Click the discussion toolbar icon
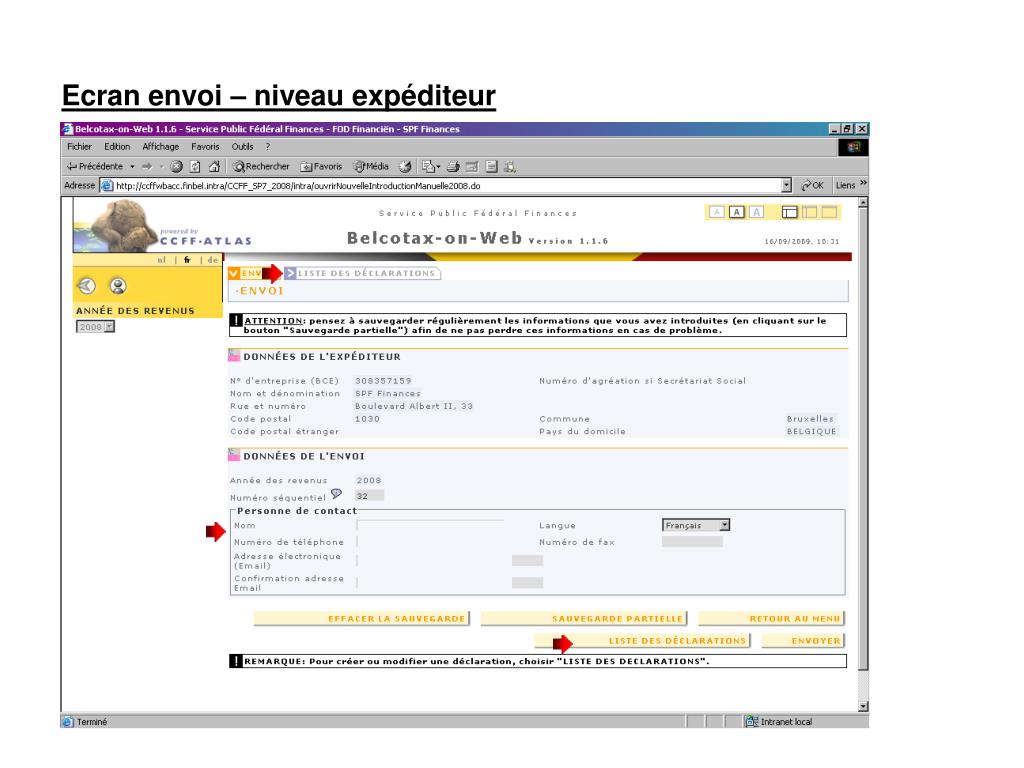 pos(492,167)
